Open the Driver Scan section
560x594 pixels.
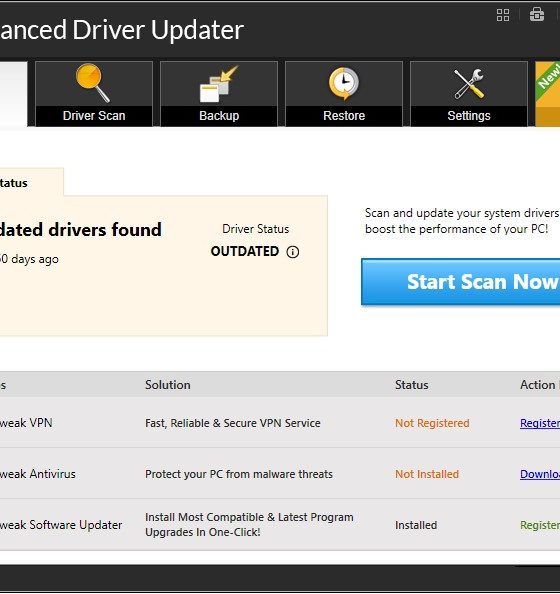pyautogui.click(x=94, y=94)
